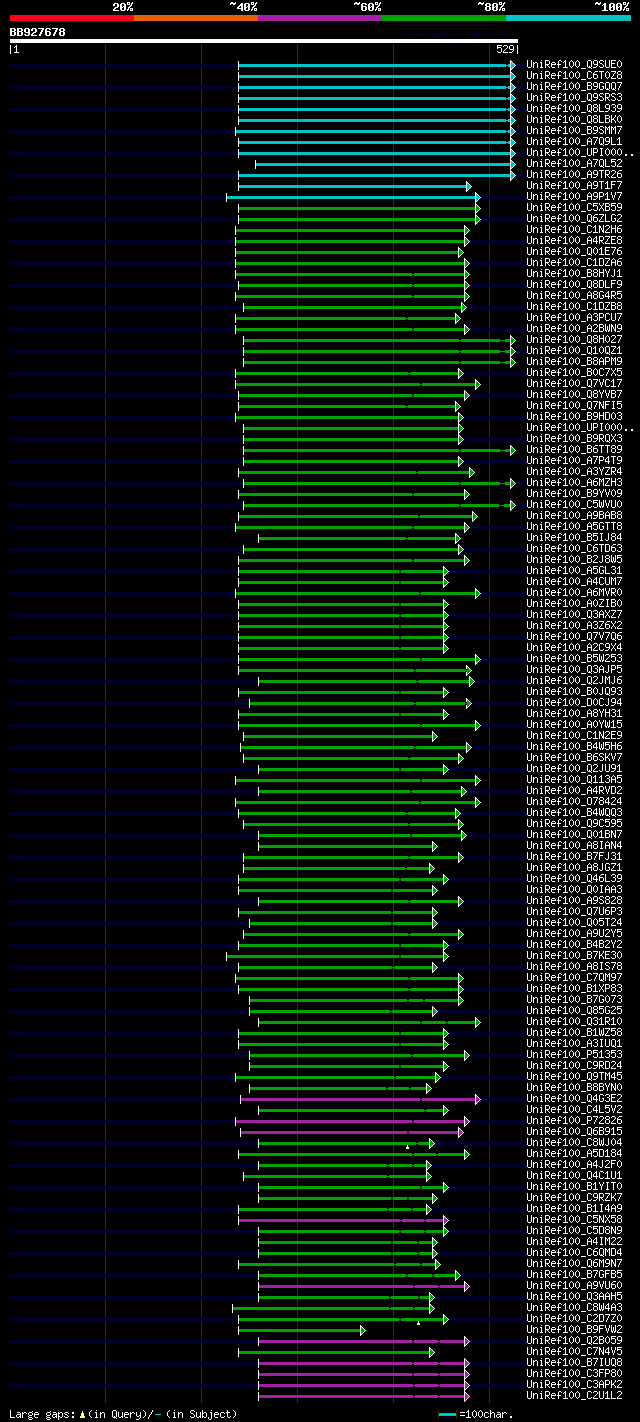
Task: Select the UniRef100_O78424 label
Action: click(x=574, y=802)
